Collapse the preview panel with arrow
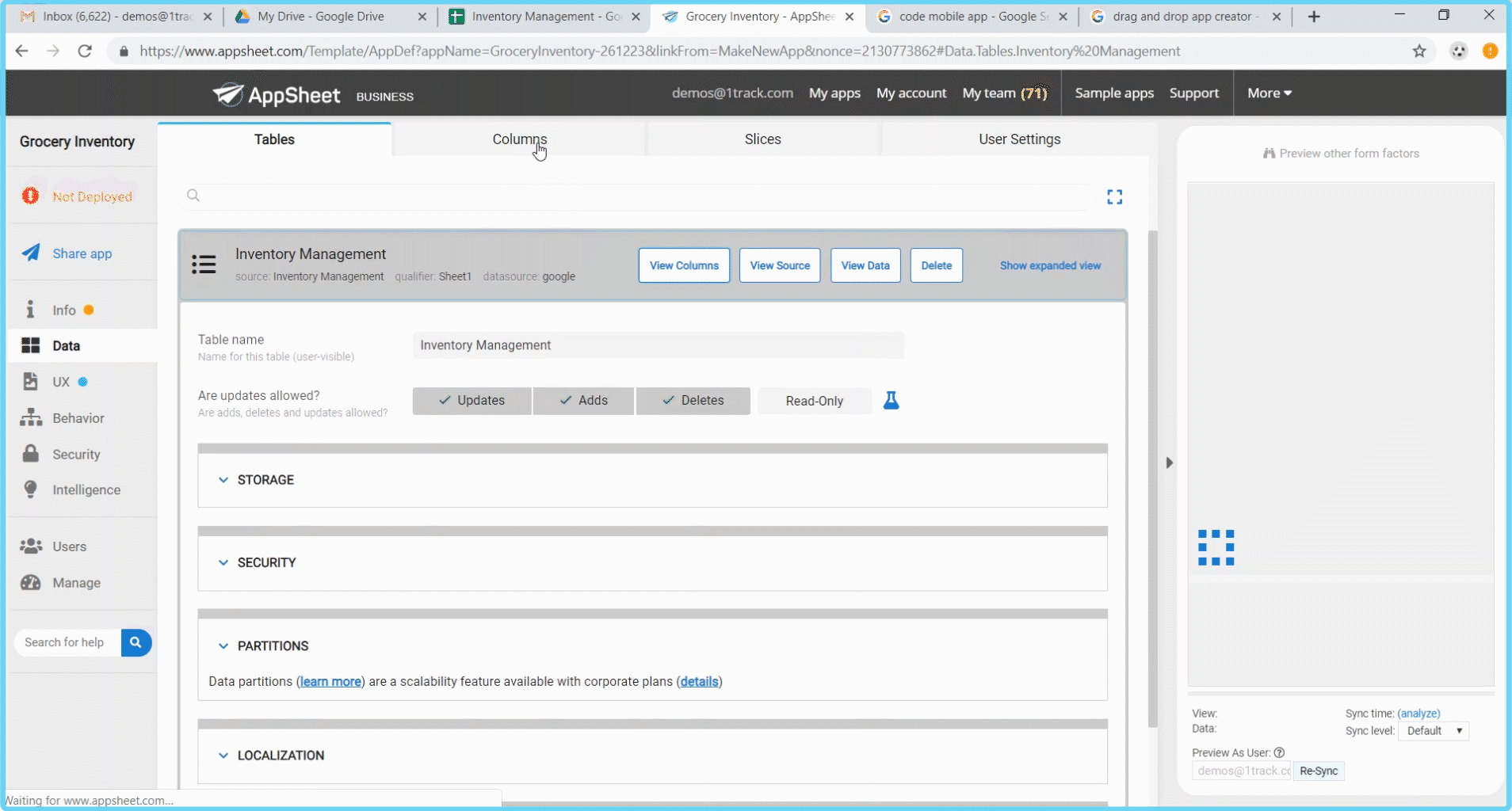 [x=1169, y=463]
